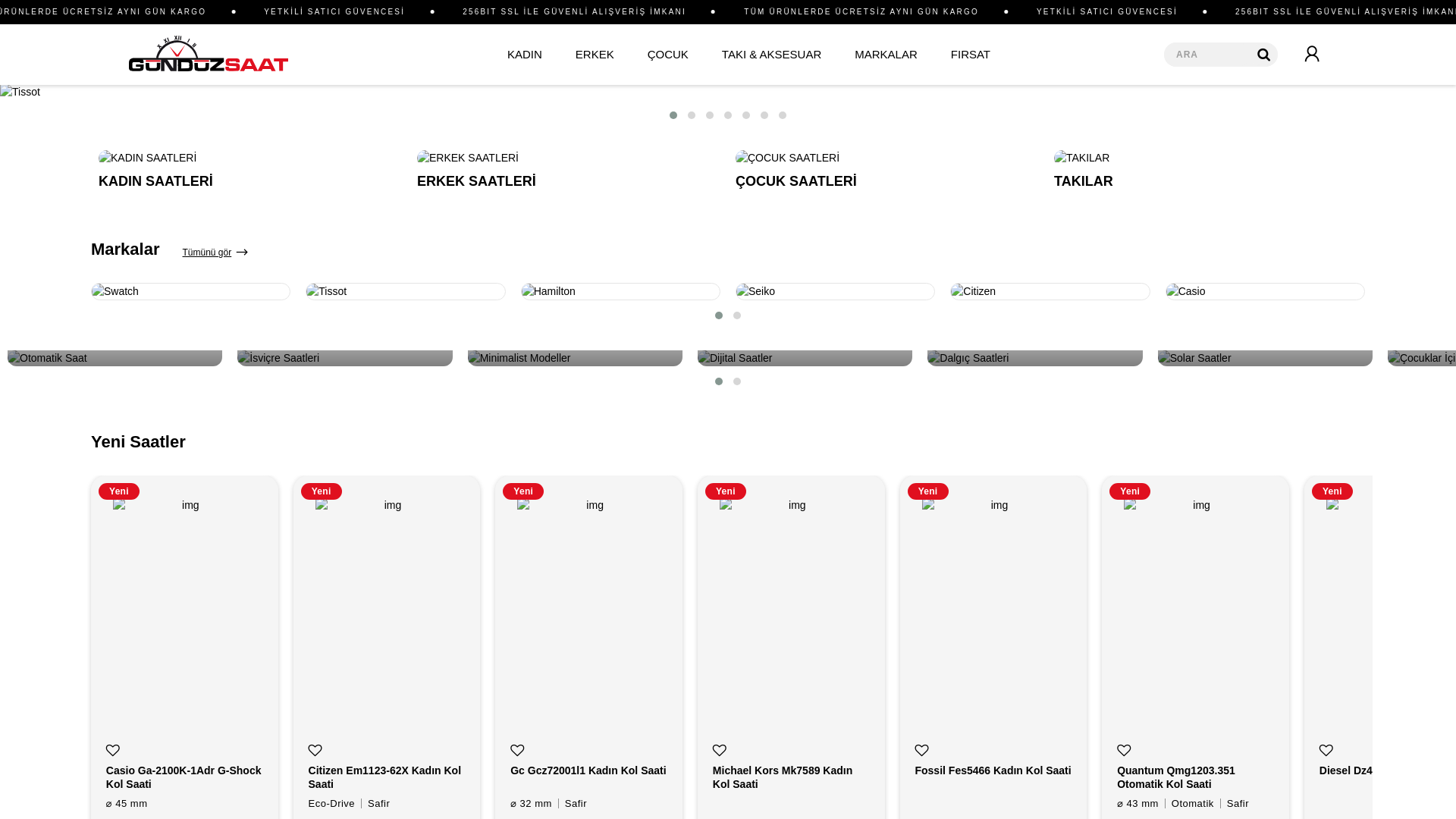Screen dimensions: 1456x819
Task: Open the FIRSAT menu
Action: pyautogui.click(x=971, y=55)
